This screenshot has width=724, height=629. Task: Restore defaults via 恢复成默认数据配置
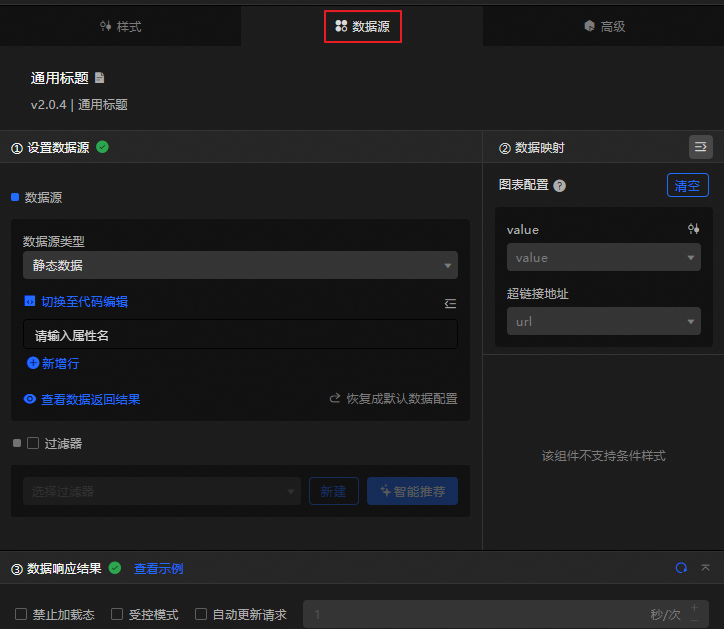(x=402, y=399)
